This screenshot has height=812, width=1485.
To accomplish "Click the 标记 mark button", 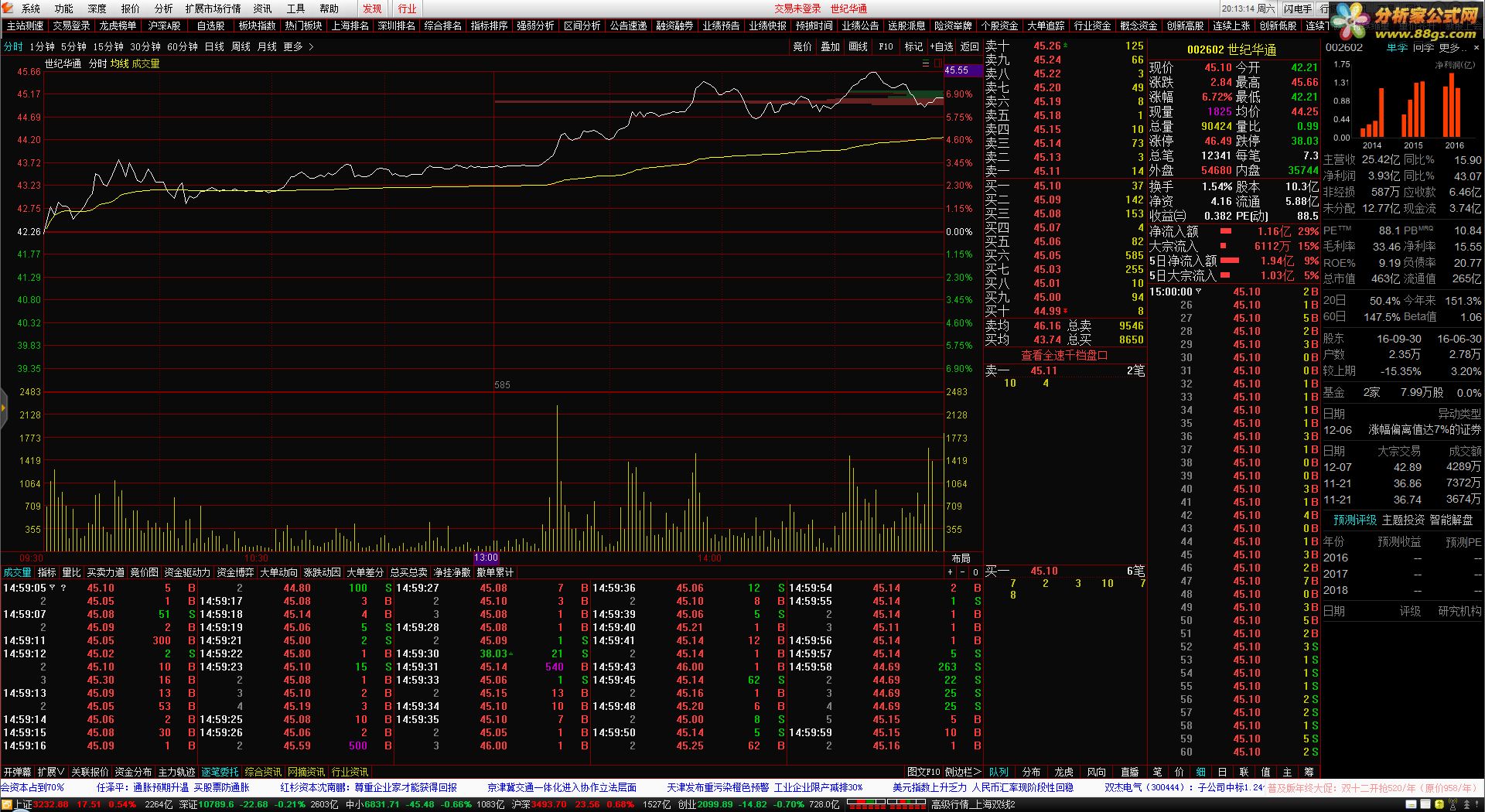I will [x=914, y=46].
